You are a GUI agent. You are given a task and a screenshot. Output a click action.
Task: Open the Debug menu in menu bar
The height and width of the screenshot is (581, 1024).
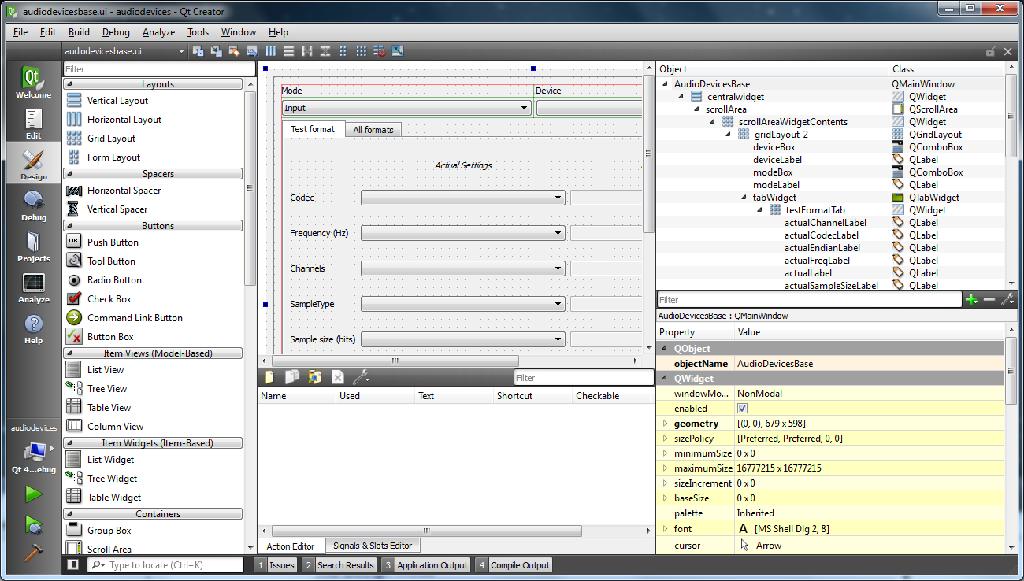[x=116, y=32]
